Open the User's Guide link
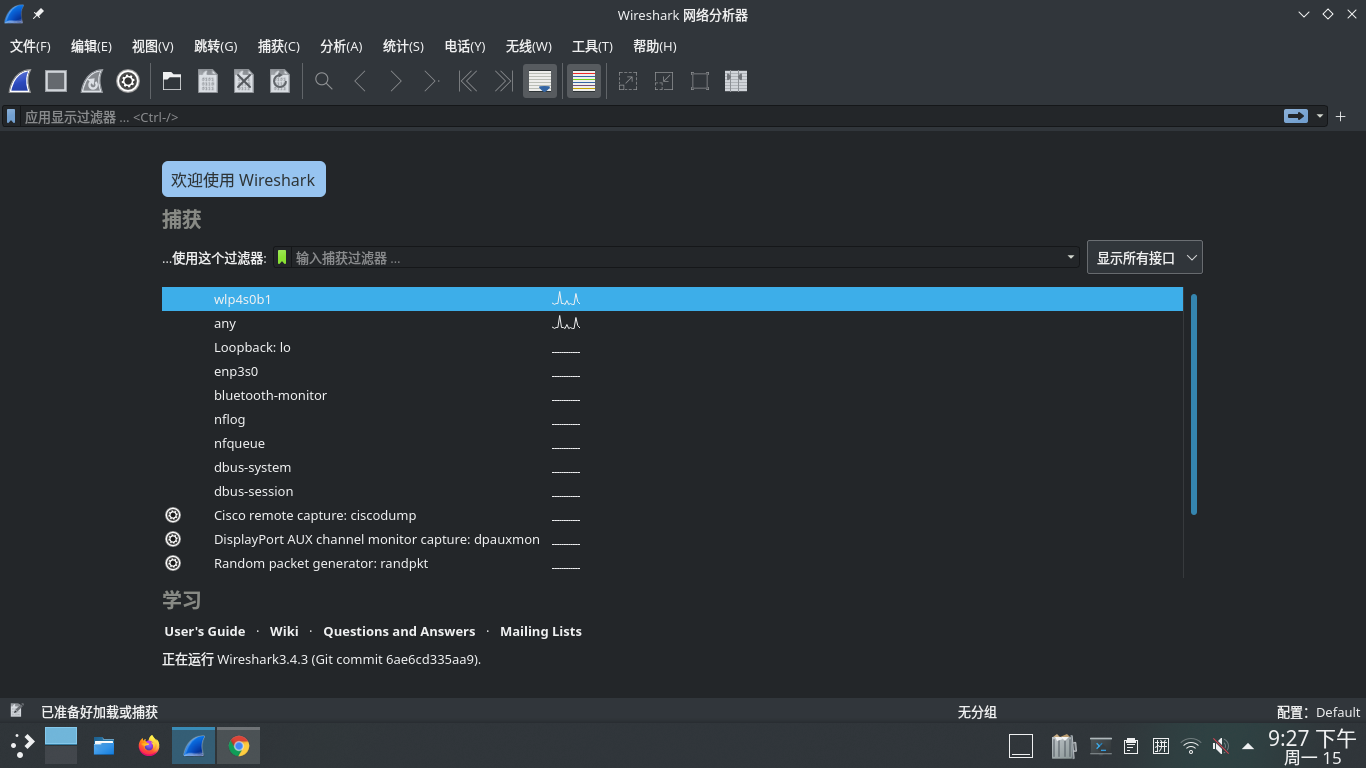This screenshot has height=768, width=1366. [204, 631]
